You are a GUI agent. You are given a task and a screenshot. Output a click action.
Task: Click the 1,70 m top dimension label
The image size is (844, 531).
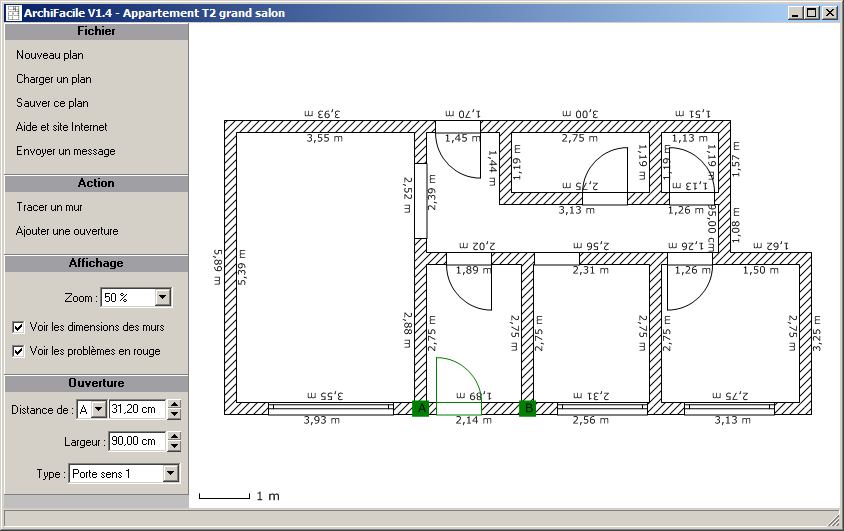pyautogui.click(x=463, y=114)
